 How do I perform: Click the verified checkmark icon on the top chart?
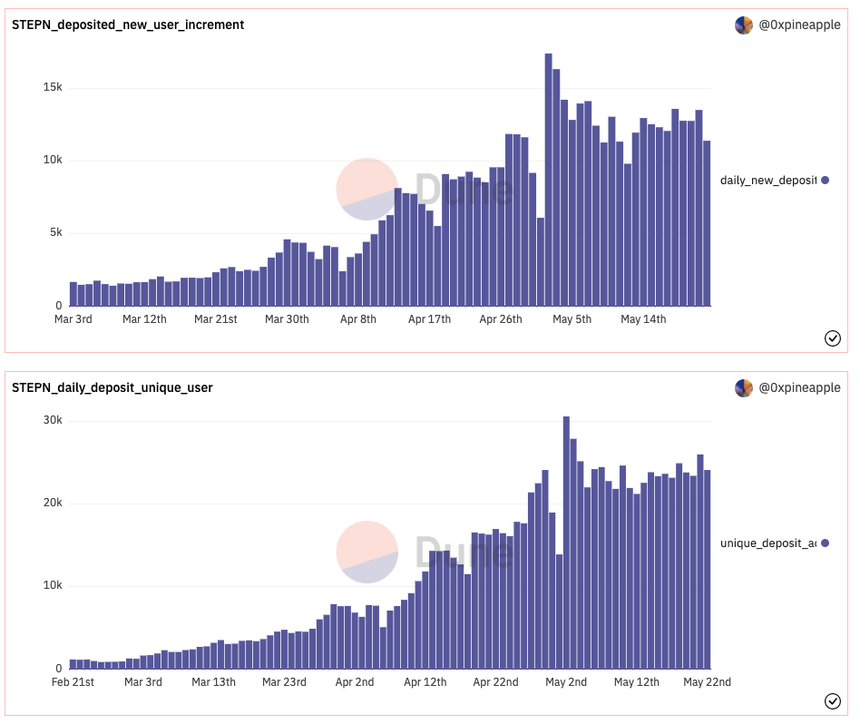(832, 338)
